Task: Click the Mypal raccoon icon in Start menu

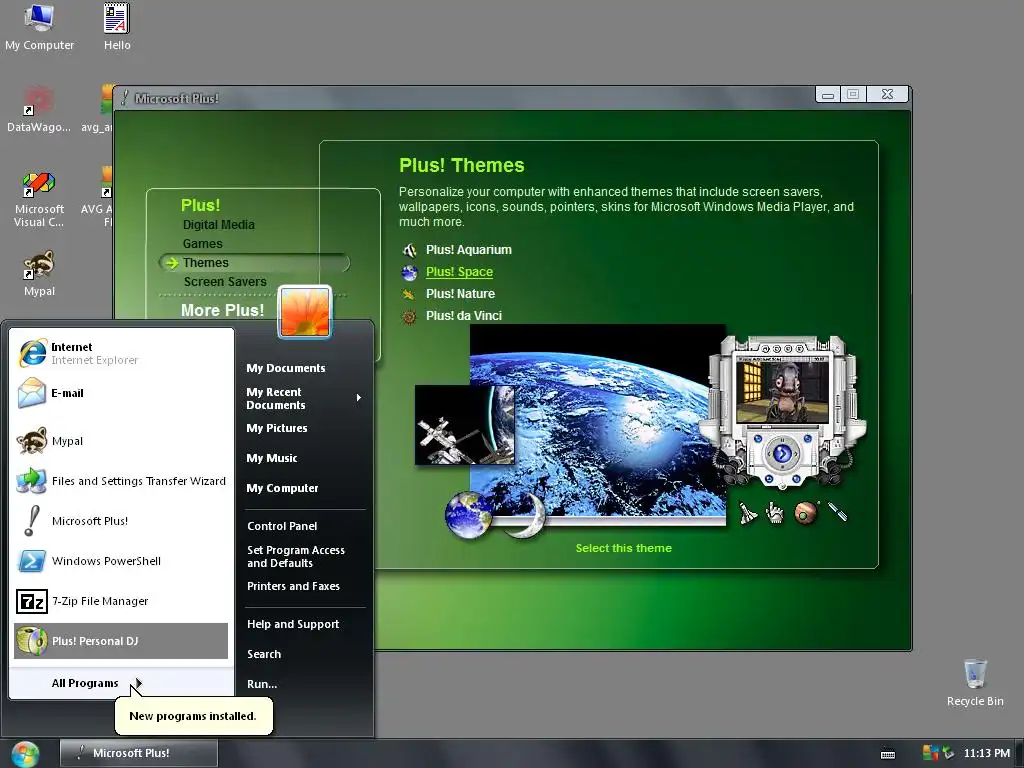Action: click(32, 441)
